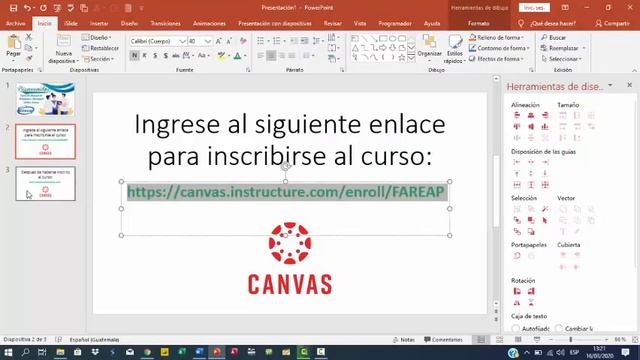Screen dimensions: 640x360
Task: Toggle bold (N) formatting
Action: pos(134,56)
